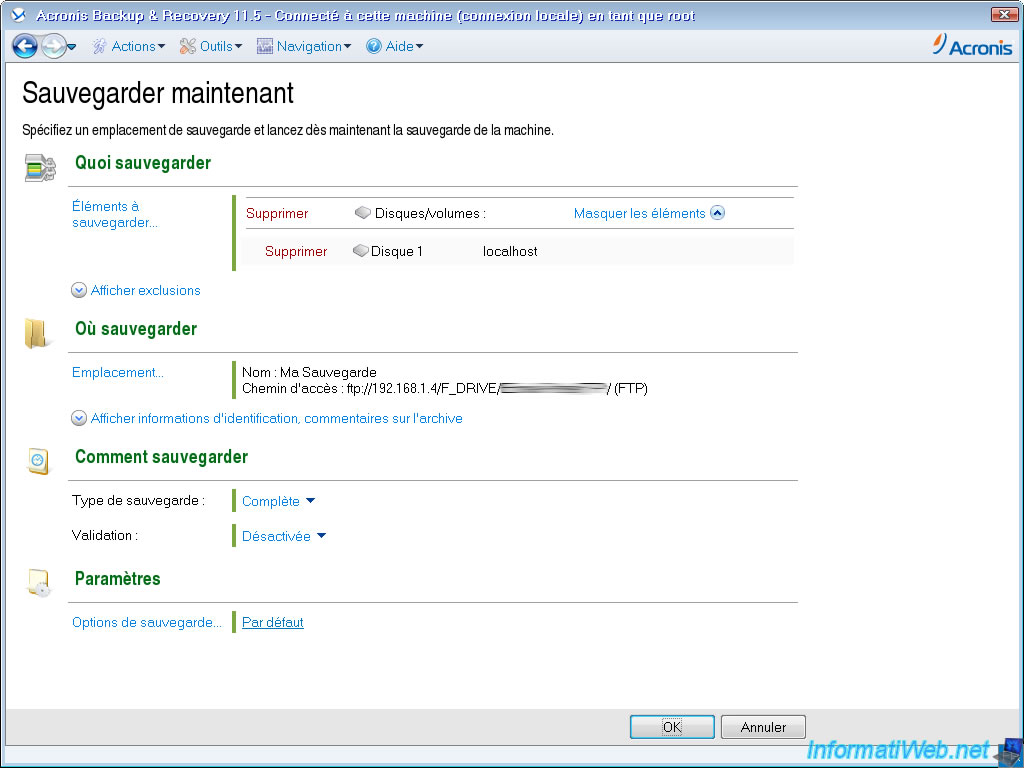Click the Quoi sauvegarder section icon
The height and width of the screenshot is (768, 1024).
(x=39, y=168)
